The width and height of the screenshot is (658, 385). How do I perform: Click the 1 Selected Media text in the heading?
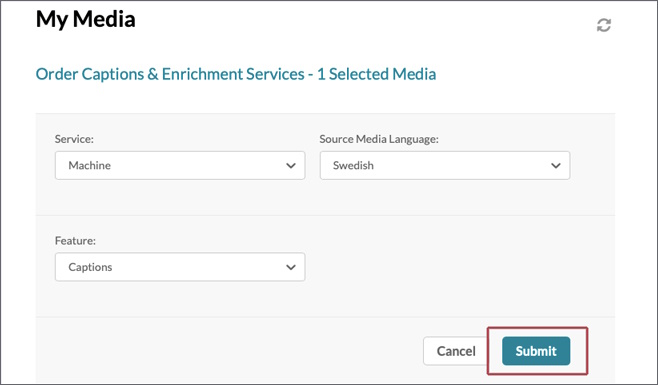376,74
